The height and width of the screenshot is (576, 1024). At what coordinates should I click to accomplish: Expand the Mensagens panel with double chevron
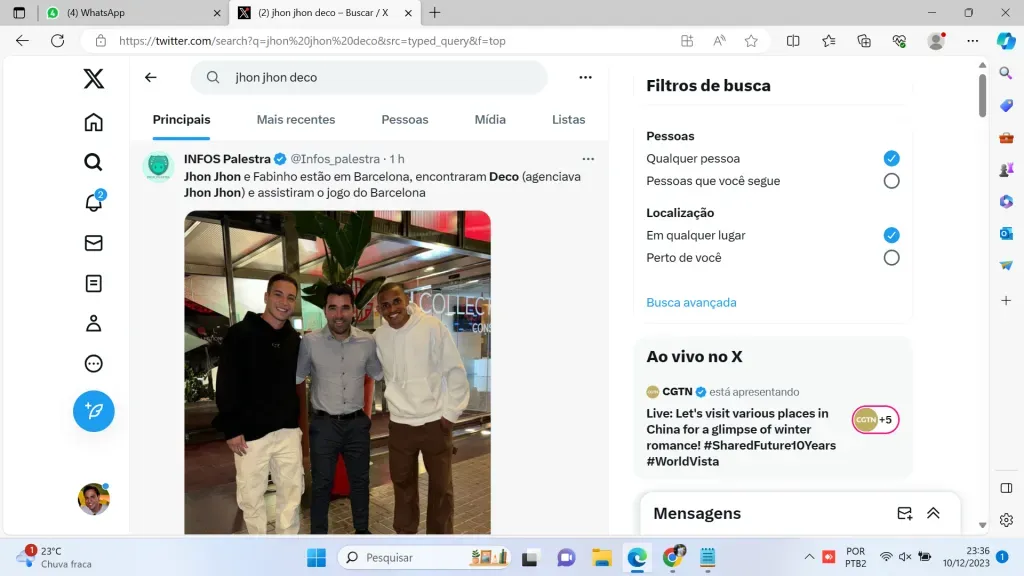[x=933, y=513]
